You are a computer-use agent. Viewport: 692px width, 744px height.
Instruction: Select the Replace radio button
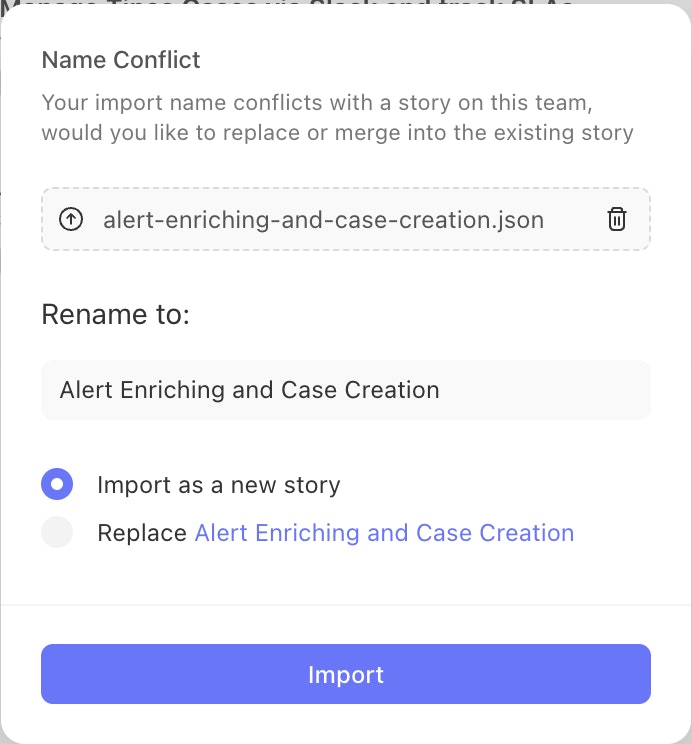point(57,533)
